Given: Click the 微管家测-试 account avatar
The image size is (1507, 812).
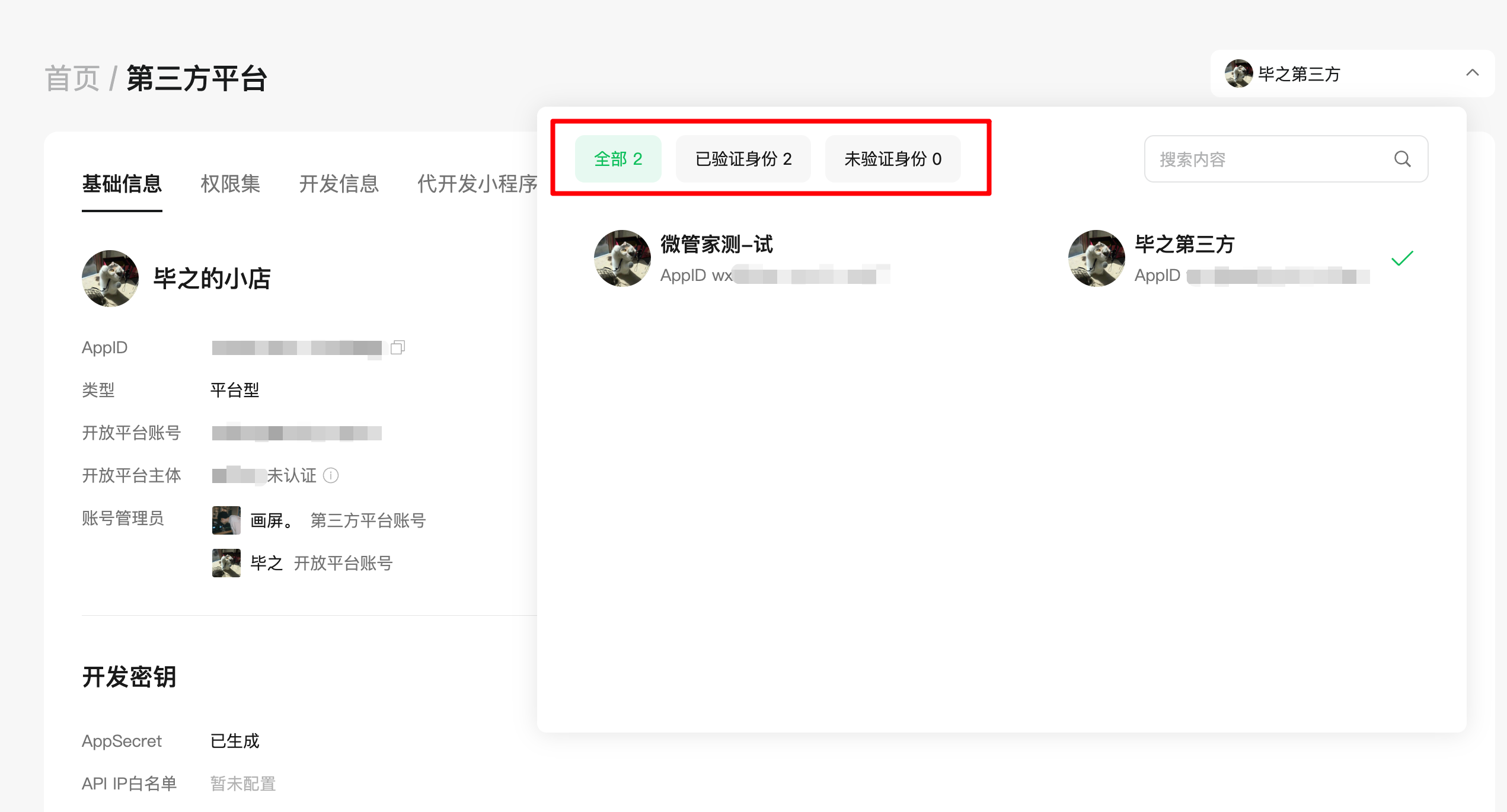Looking at the screenshot, I should coord(622,258).
